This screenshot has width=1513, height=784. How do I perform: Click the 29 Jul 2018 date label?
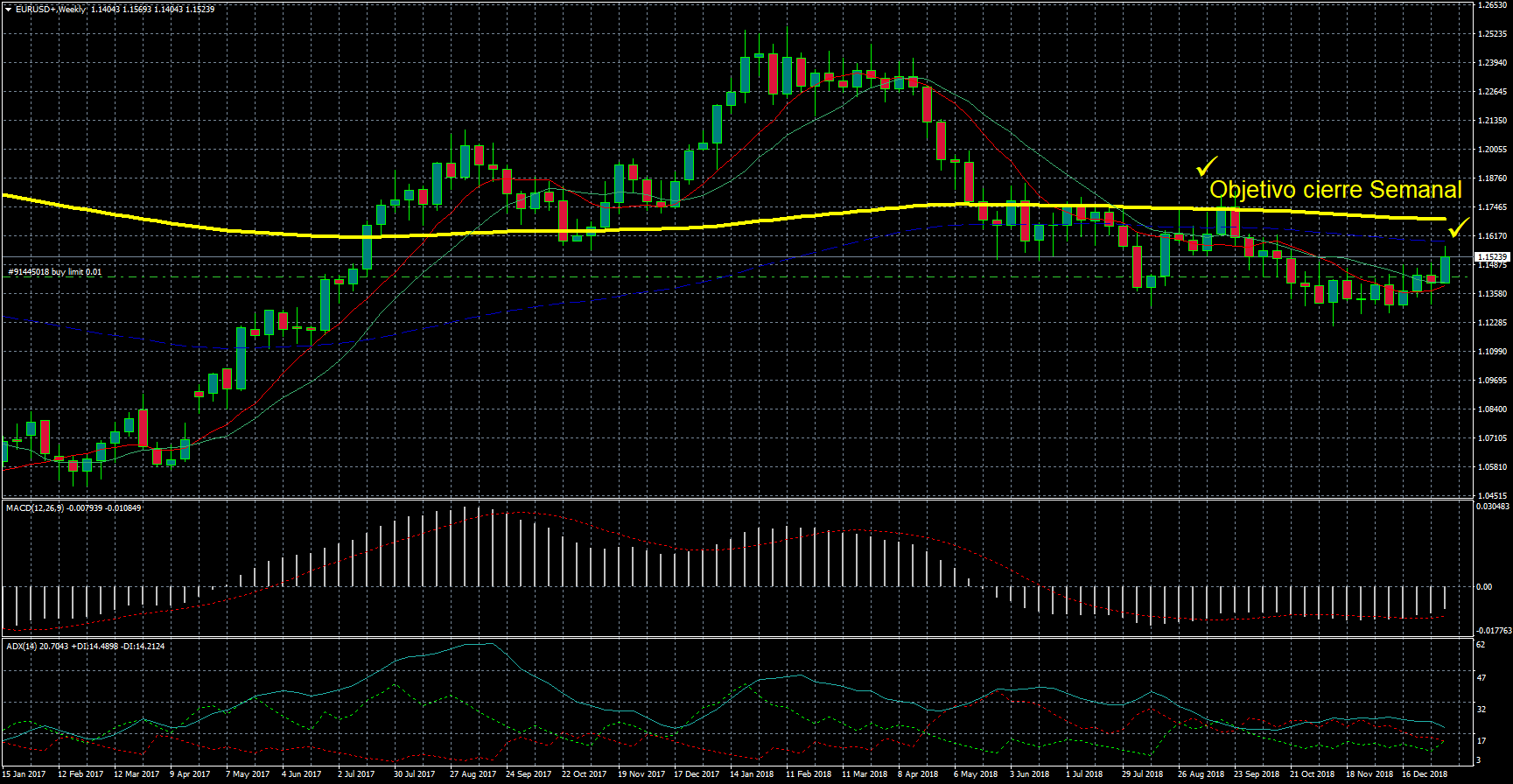(1142, 773)
